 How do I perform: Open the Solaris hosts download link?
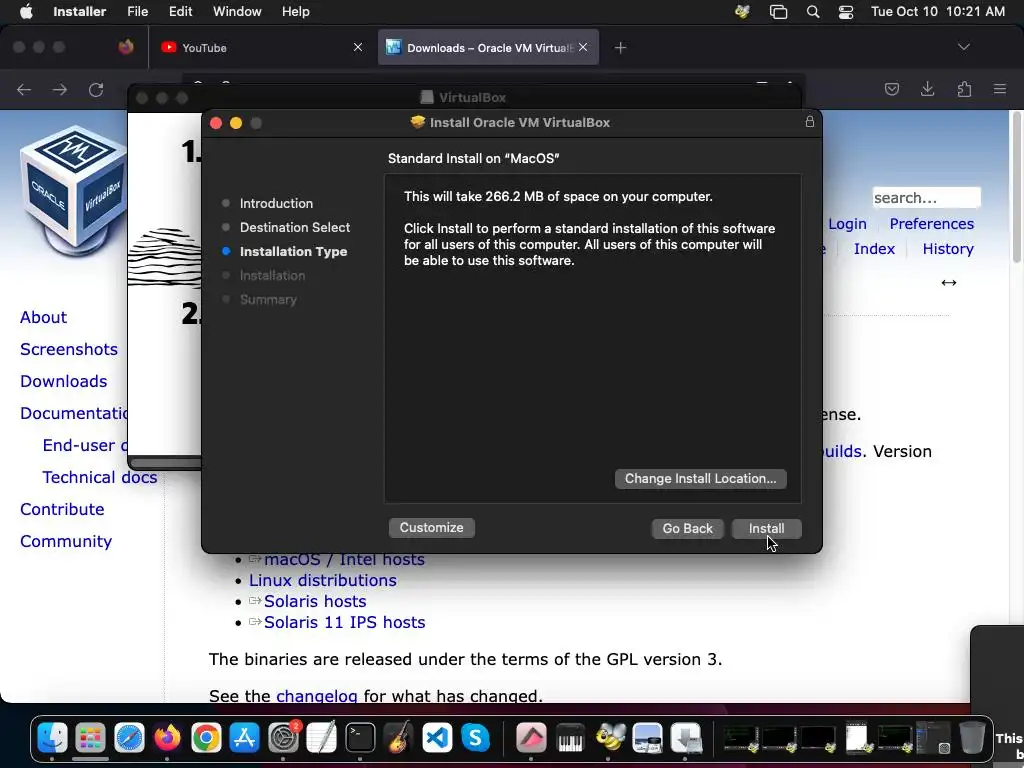315,601
